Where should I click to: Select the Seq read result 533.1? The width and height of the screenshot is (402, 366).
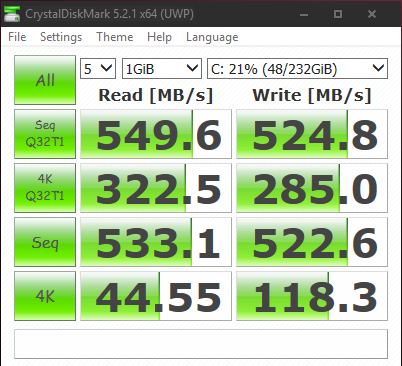(x=156, y=242)
